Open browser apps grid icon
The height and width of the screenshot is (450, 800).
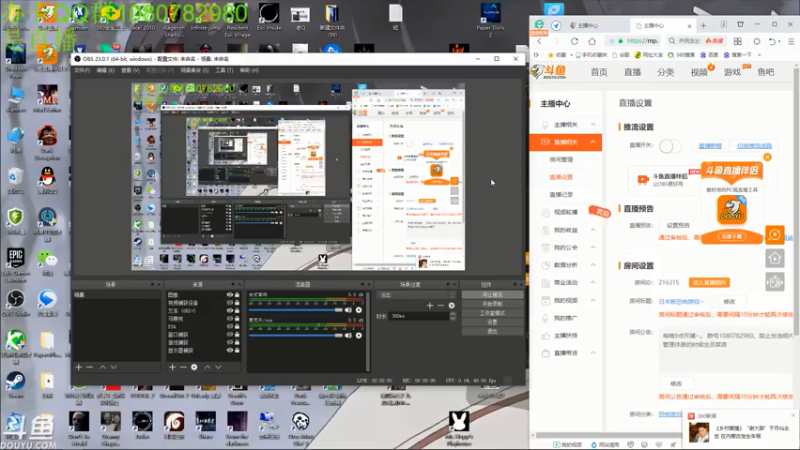(x=738, y=41)
